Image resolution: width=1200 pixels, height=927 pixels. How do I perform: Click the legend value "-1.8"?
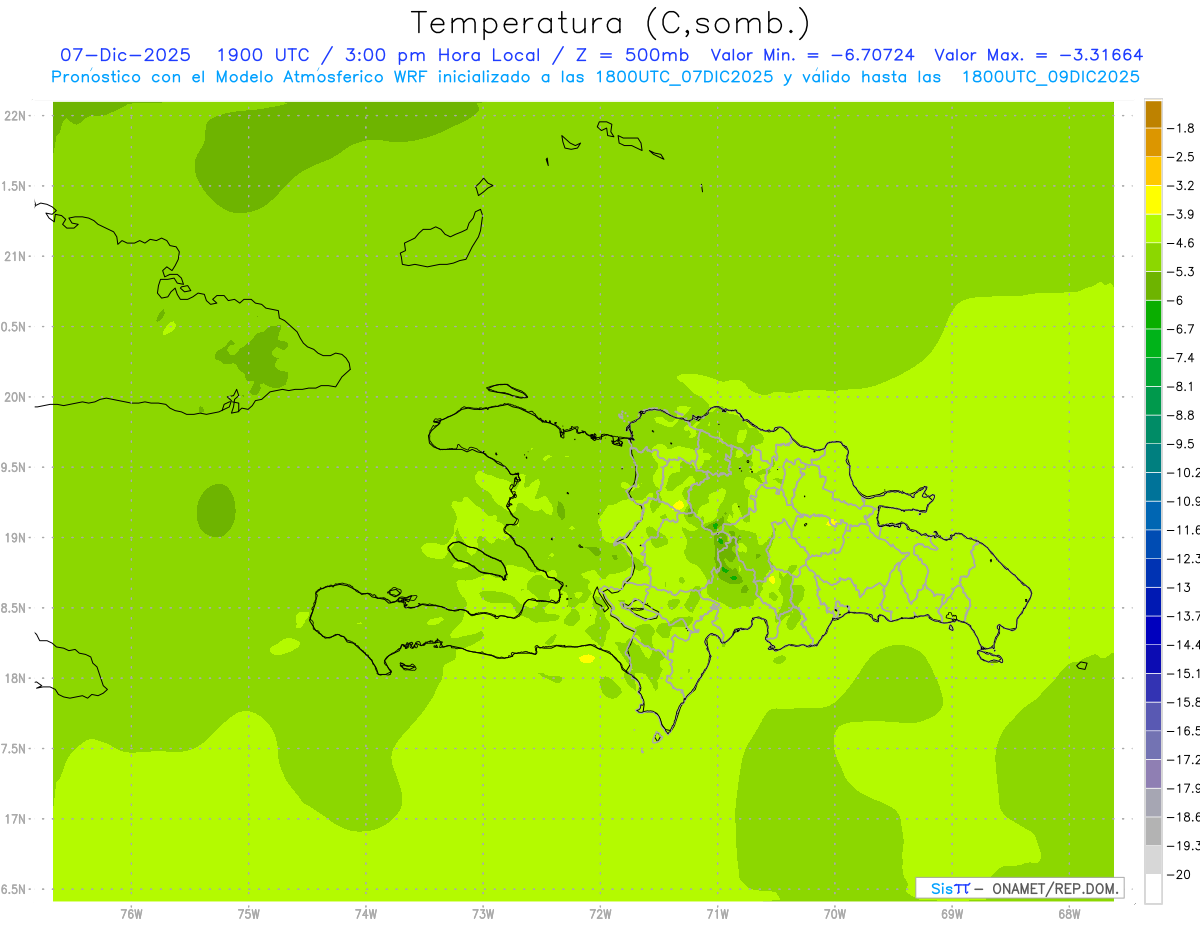pos(1182,128)
